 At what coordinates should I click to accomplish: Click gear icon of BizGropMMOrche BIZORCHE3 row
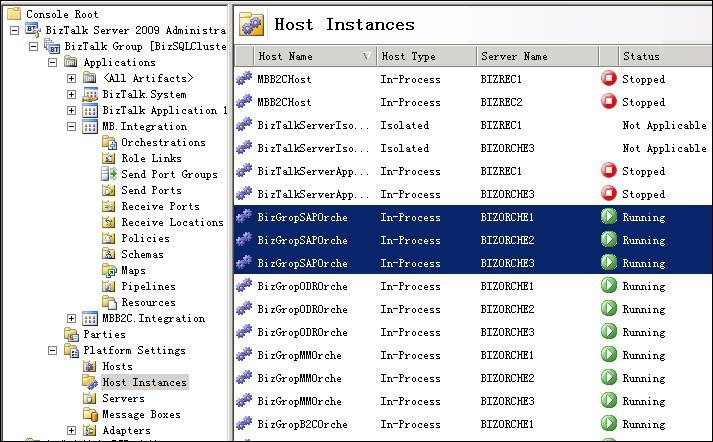pos(244,400)
